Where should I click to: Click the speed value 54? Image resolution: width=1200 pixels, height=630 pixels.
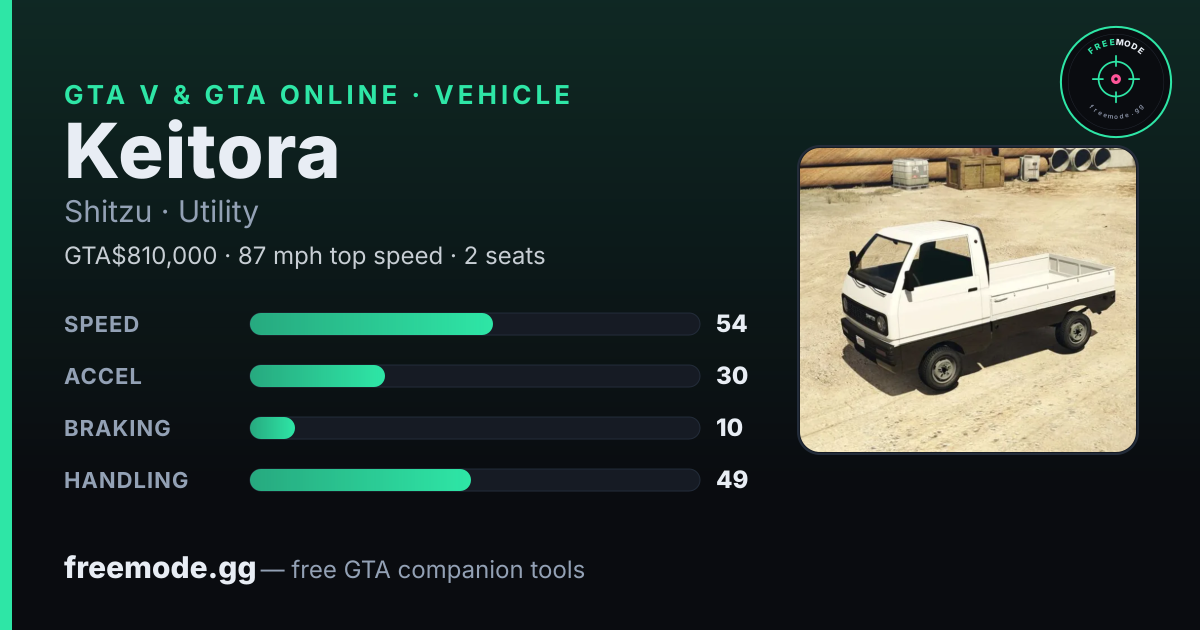click(x=732, y=324)
